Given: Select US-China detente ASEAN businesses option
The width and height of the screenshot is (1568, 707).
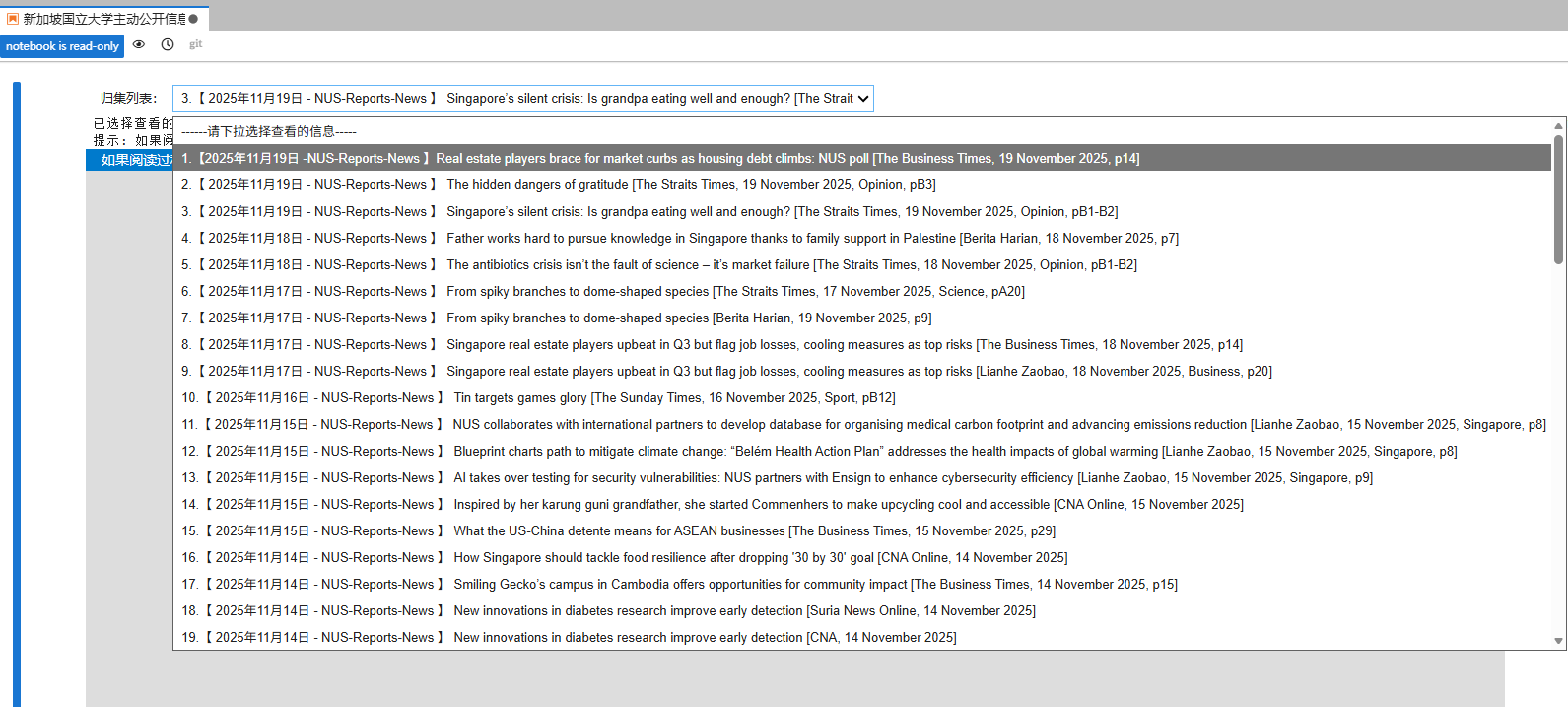Looking at the screenshot, I should [x=862, y=530].
